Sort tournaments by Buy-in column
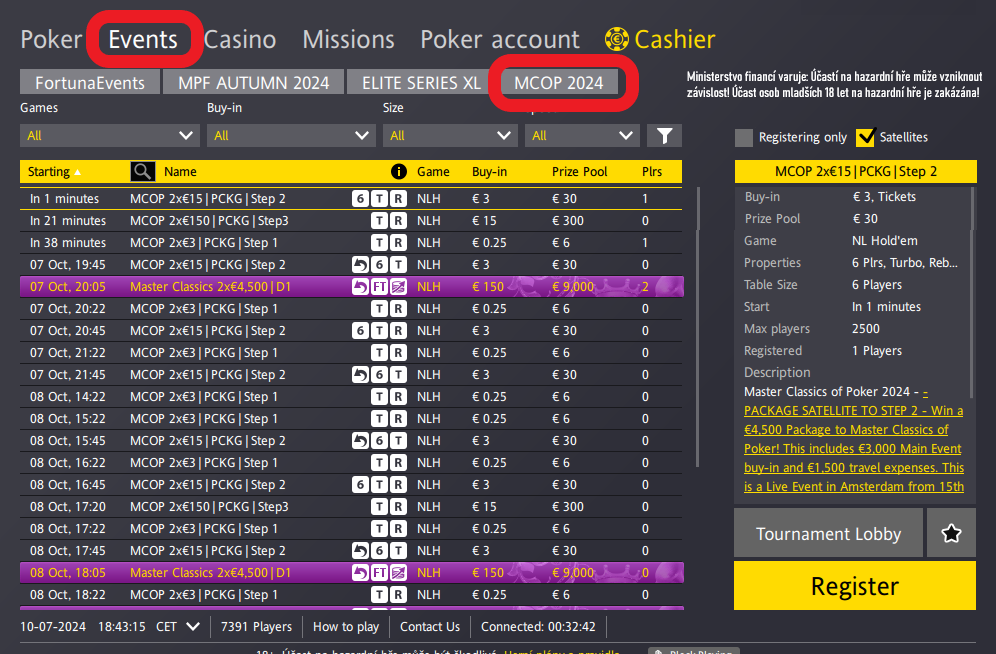This screenshot has width=996, height=654. [x=489, y=171]
